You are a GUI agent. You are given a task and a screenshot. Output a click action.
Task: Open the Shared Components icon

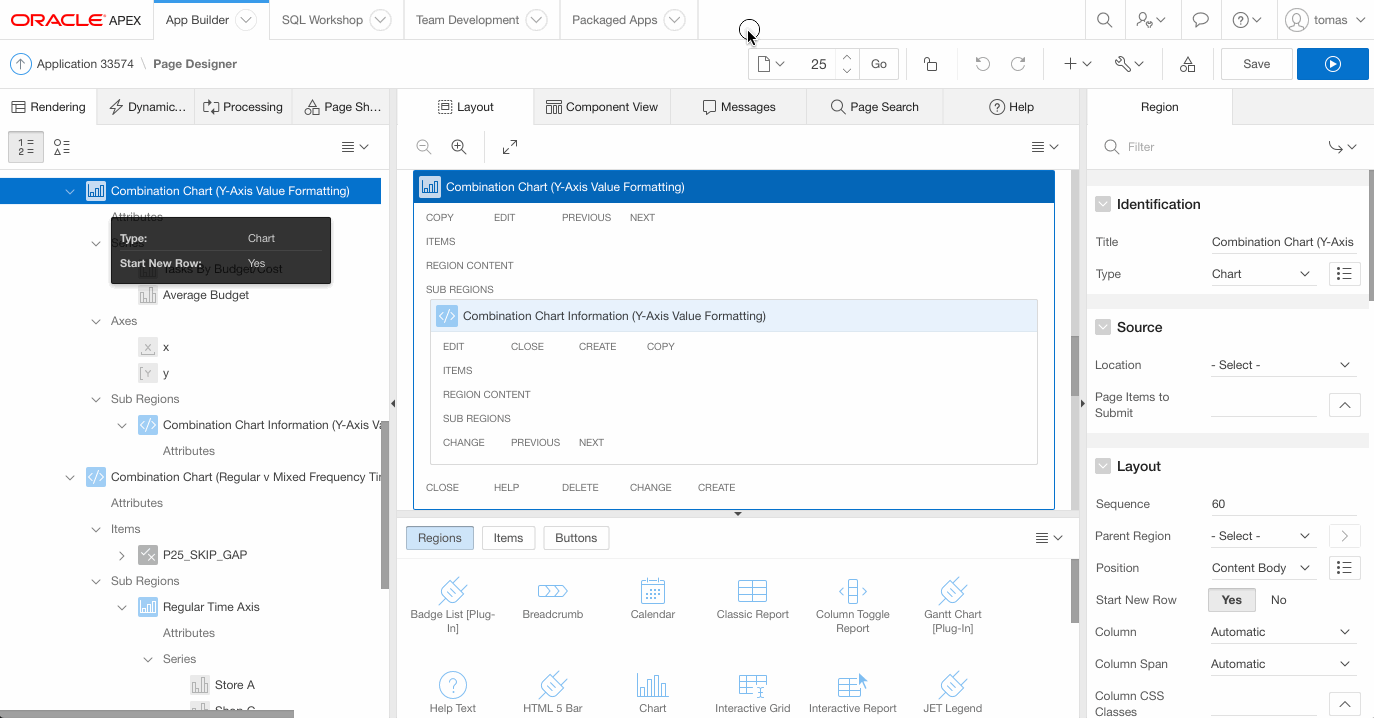tap(1187, 64)
